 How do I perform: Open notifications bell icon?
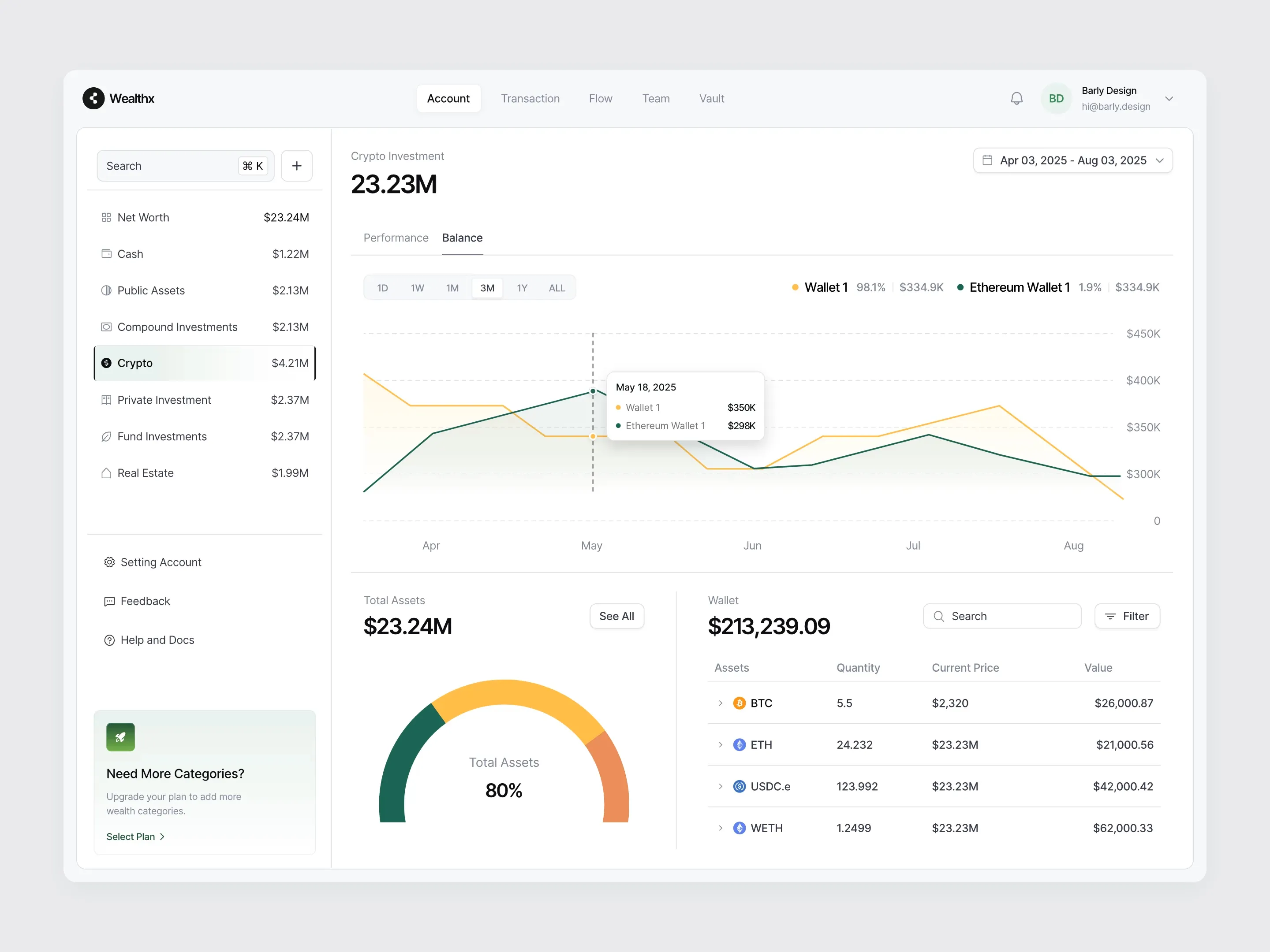[x=1016, y=99]
